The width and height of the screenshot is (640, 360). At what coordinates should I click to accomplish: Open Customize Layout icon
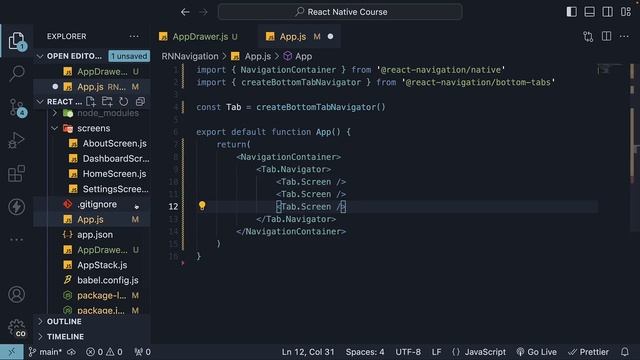(x=626, y=12)
